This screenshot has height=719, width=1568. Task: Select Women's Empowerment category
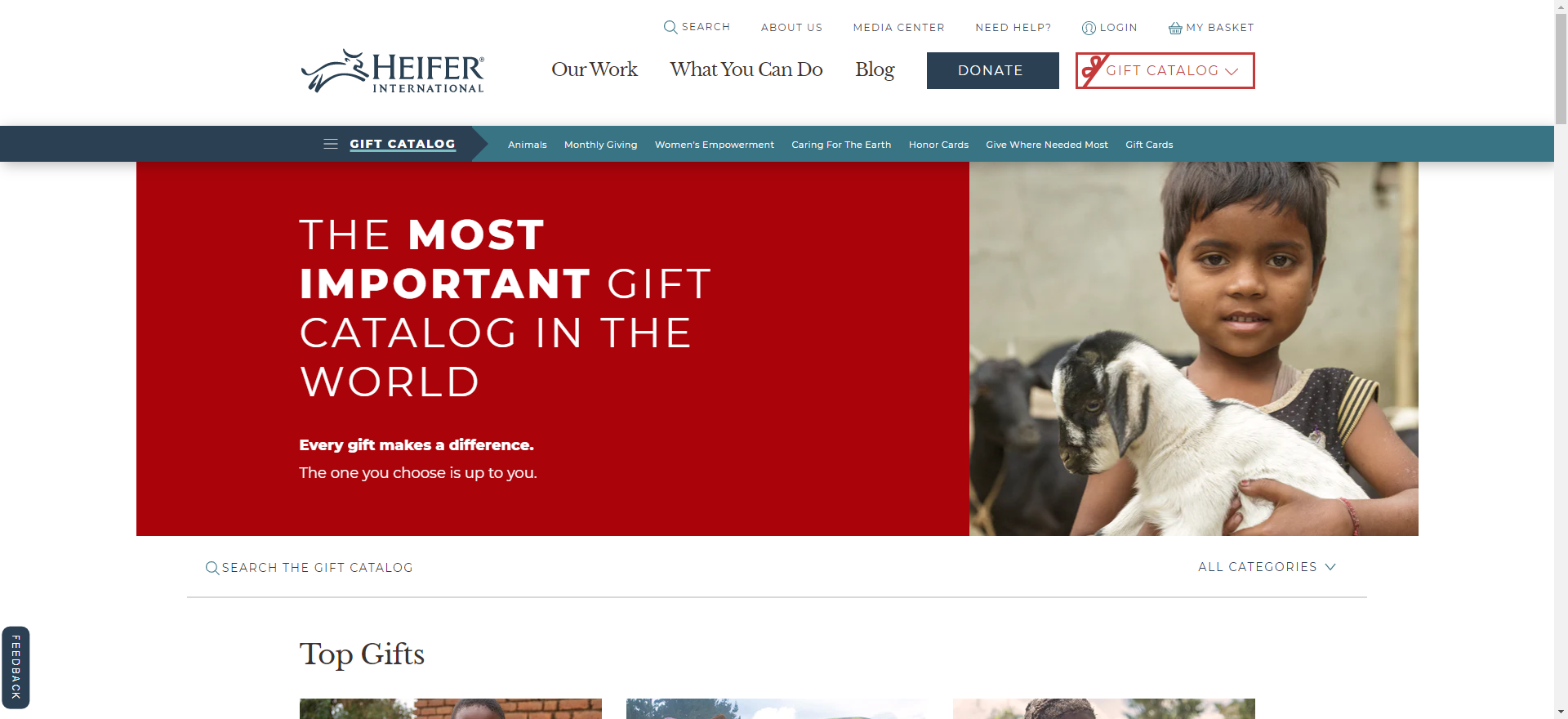(x=715, y=145)
